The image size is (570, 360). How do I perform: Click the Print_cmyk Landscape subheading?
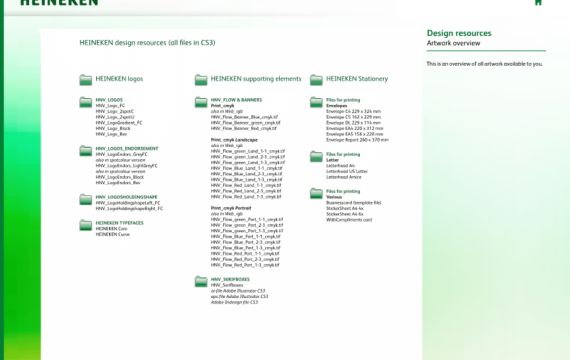[234, 140]
